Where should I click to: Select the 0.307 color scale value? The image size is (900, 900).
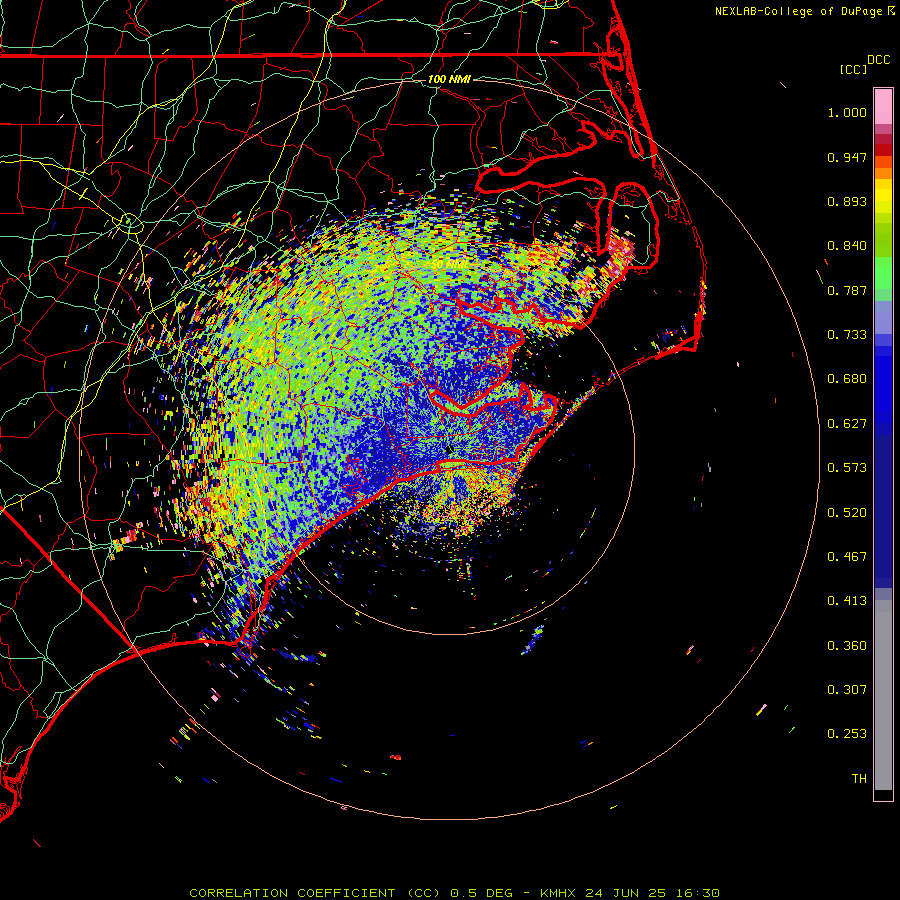pos(847,690)
